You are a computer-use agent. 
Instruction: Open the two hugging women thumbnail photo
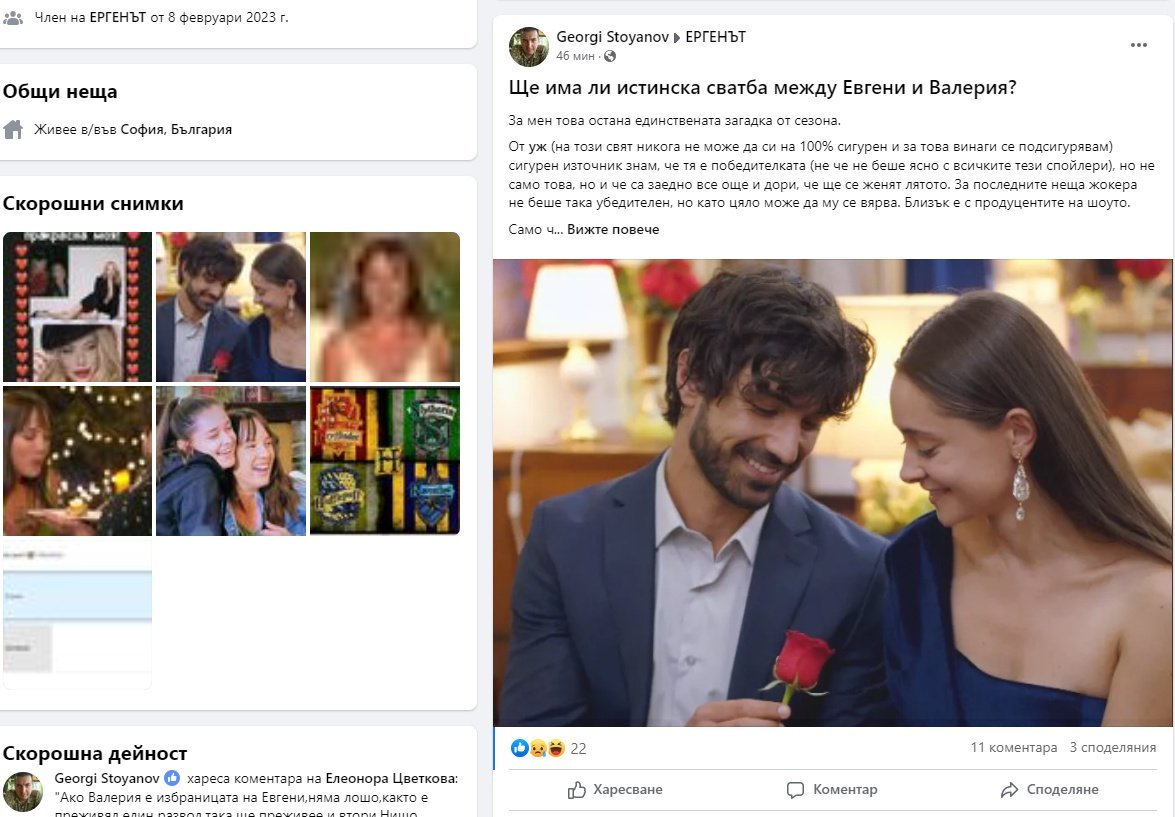(231, 461)
